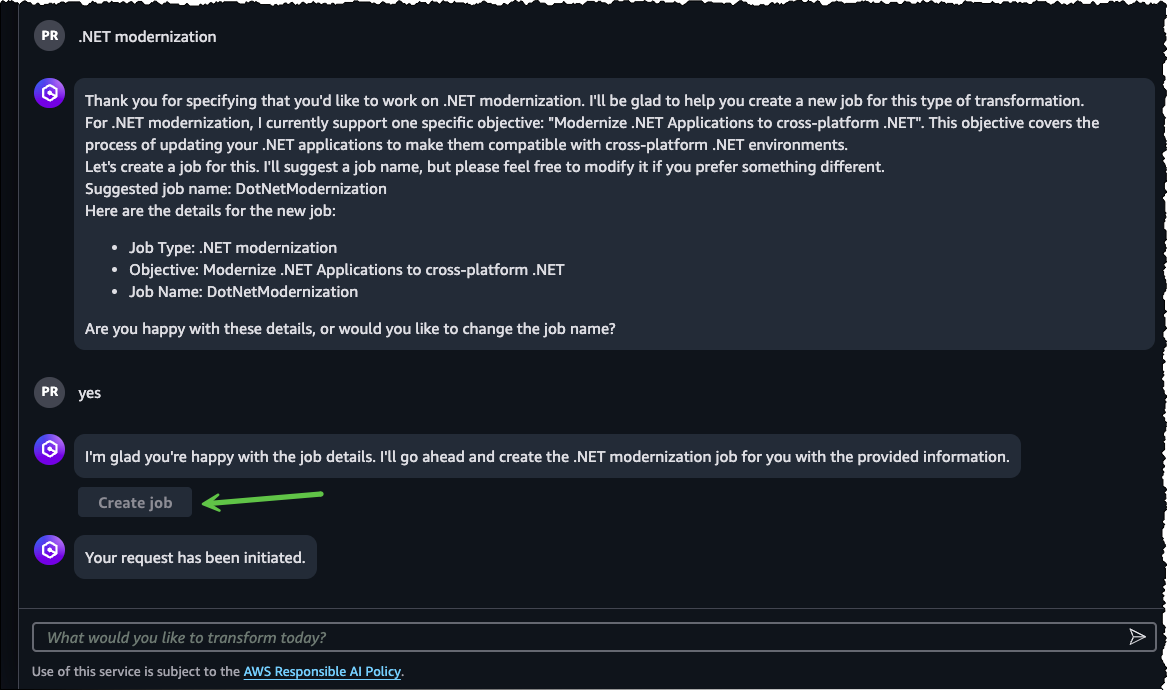Click the 'yes' user reply text
Image resolution: width=1167 pixels, height=690 pixels.
tap(89, 393)
